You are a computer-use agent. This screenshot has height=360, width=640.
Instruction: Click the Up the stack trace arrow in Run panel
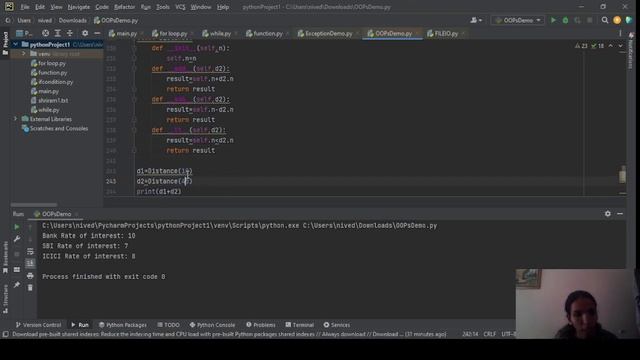pos(30,227)
